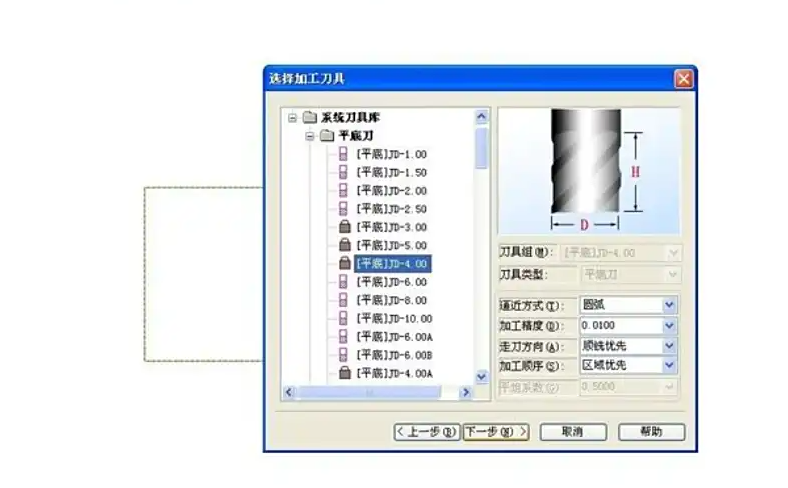Select the [平底]JD-3.00 tool entry

point(391,227)
